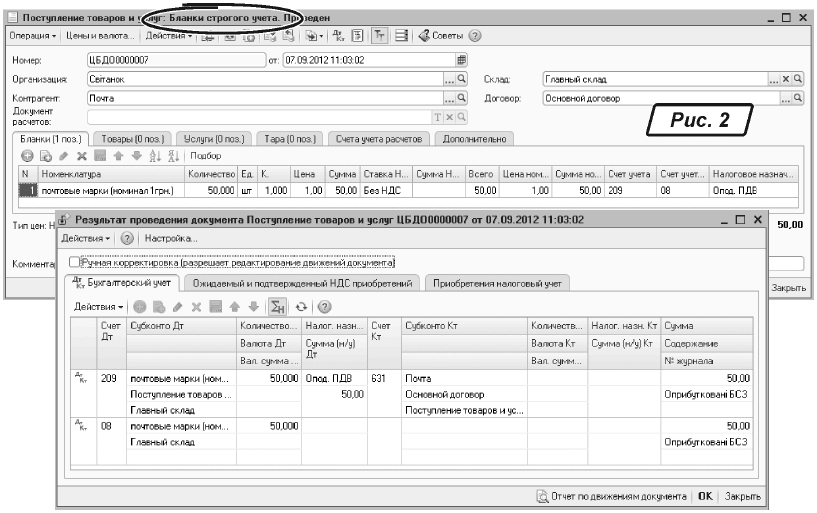Open help icon next to Настройка
817x513 pixels.
pos(127,239)
